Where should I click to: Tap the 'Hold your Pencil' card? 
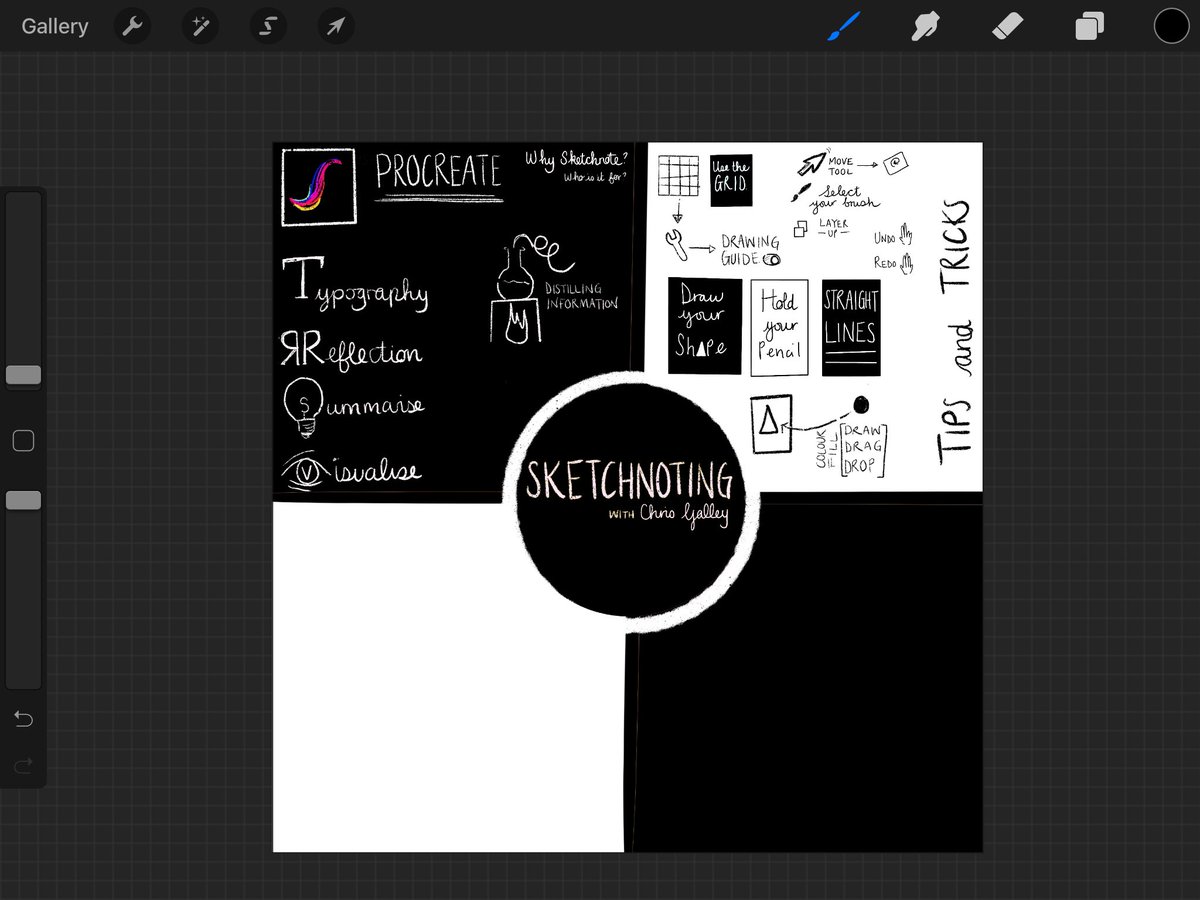tap(779, 327)
